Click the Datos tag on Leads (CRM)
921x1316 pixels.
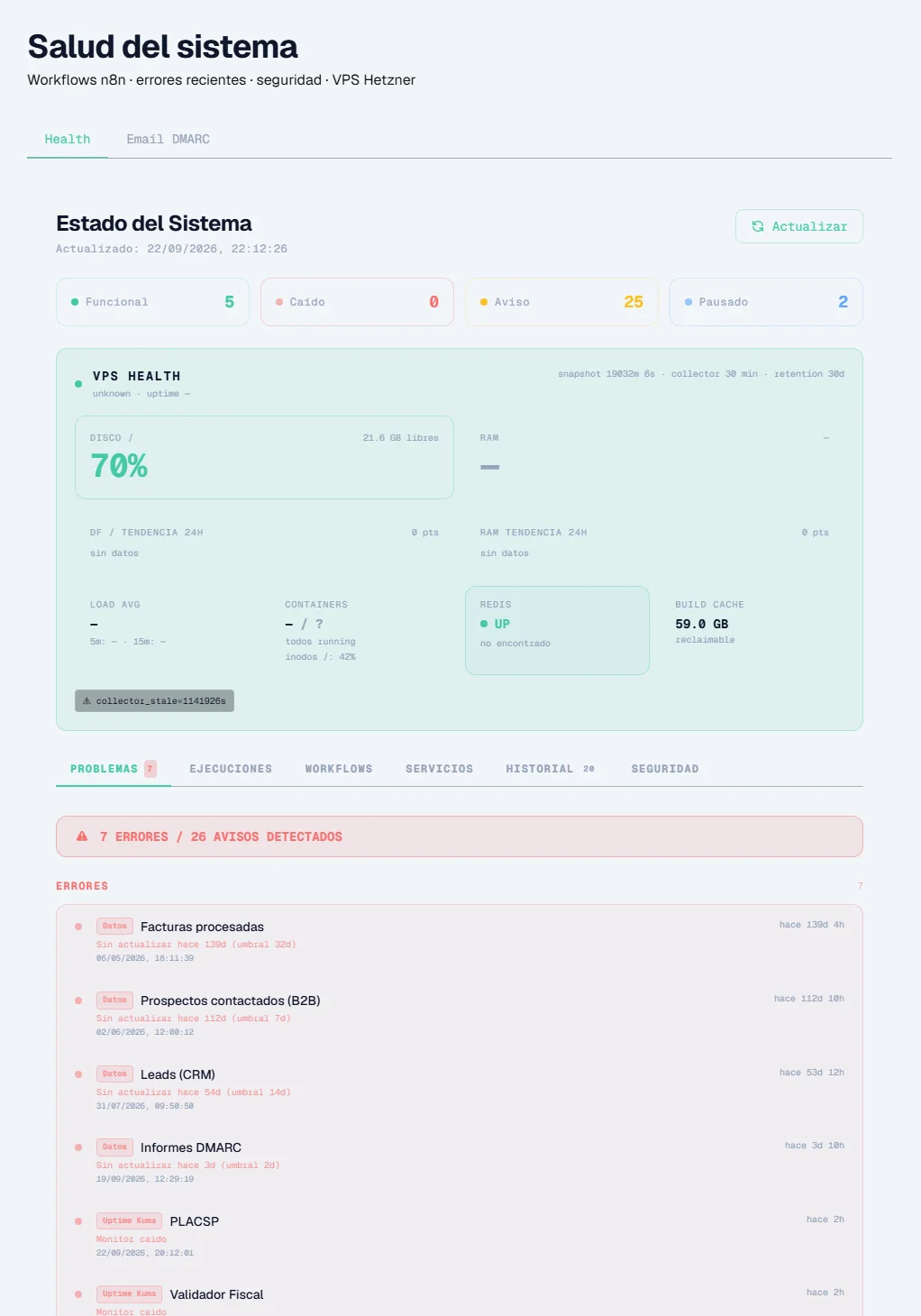click(114, 1074)
